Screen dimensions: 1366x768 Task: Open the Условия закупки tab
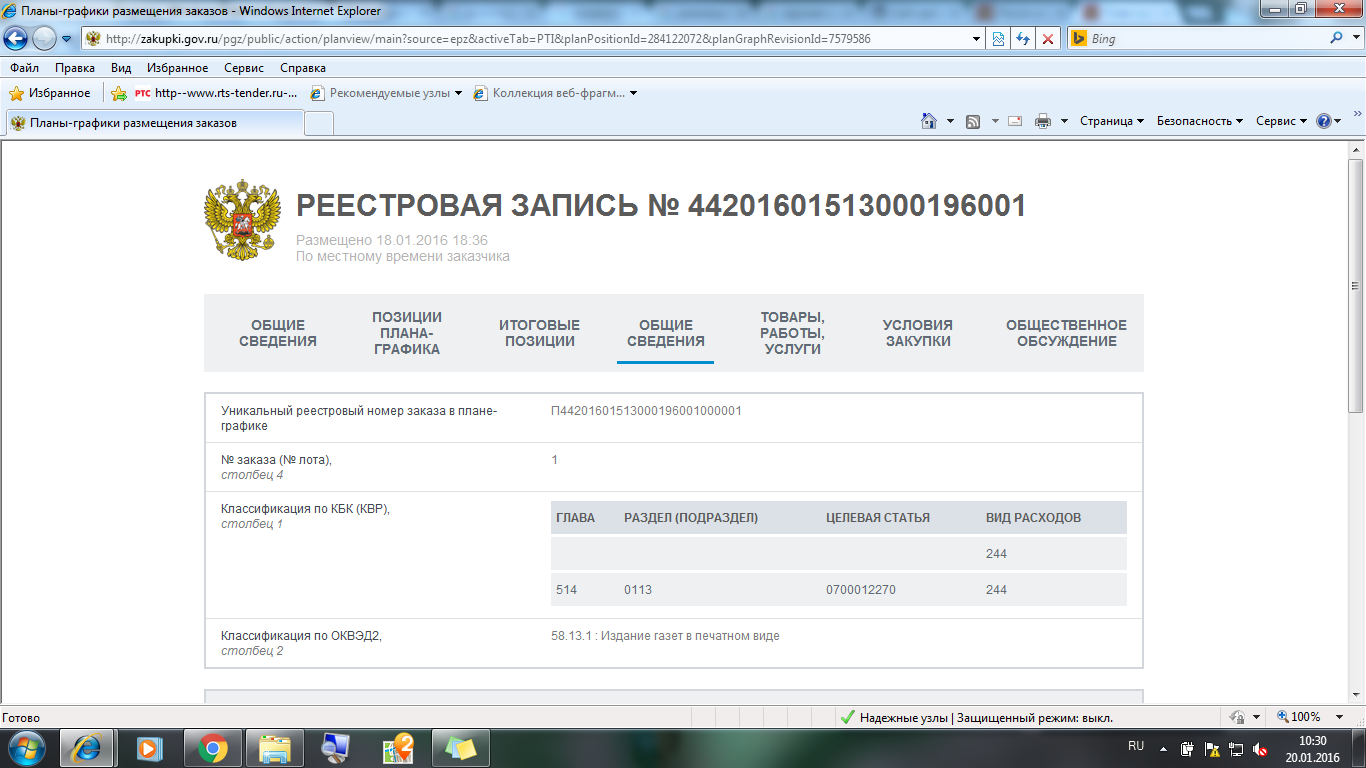coord(917,333)
